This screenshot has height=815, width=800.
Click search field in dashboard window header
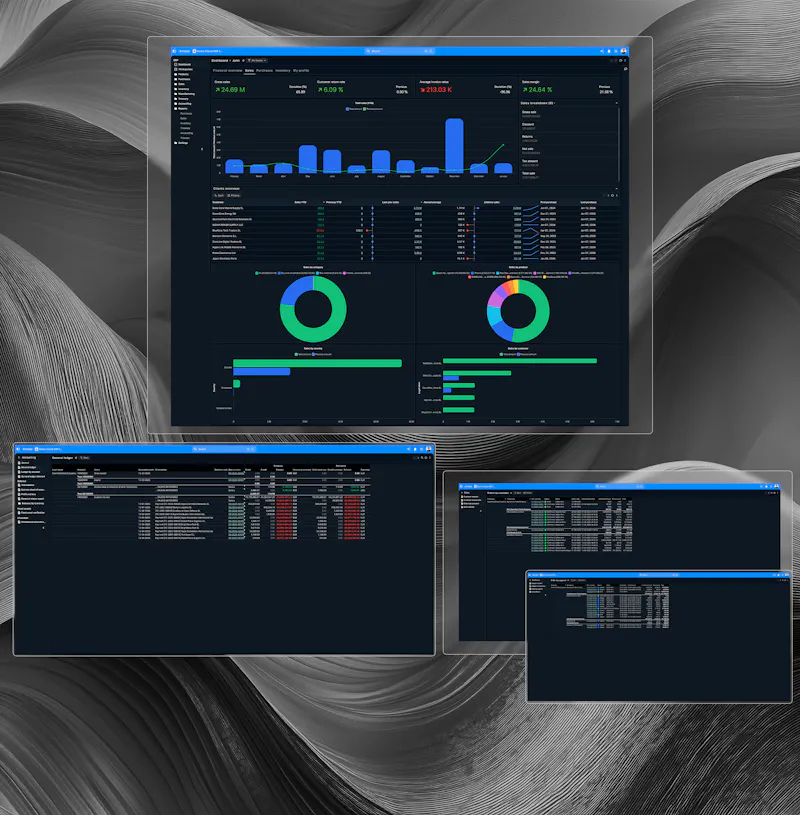tap(399, 51)
